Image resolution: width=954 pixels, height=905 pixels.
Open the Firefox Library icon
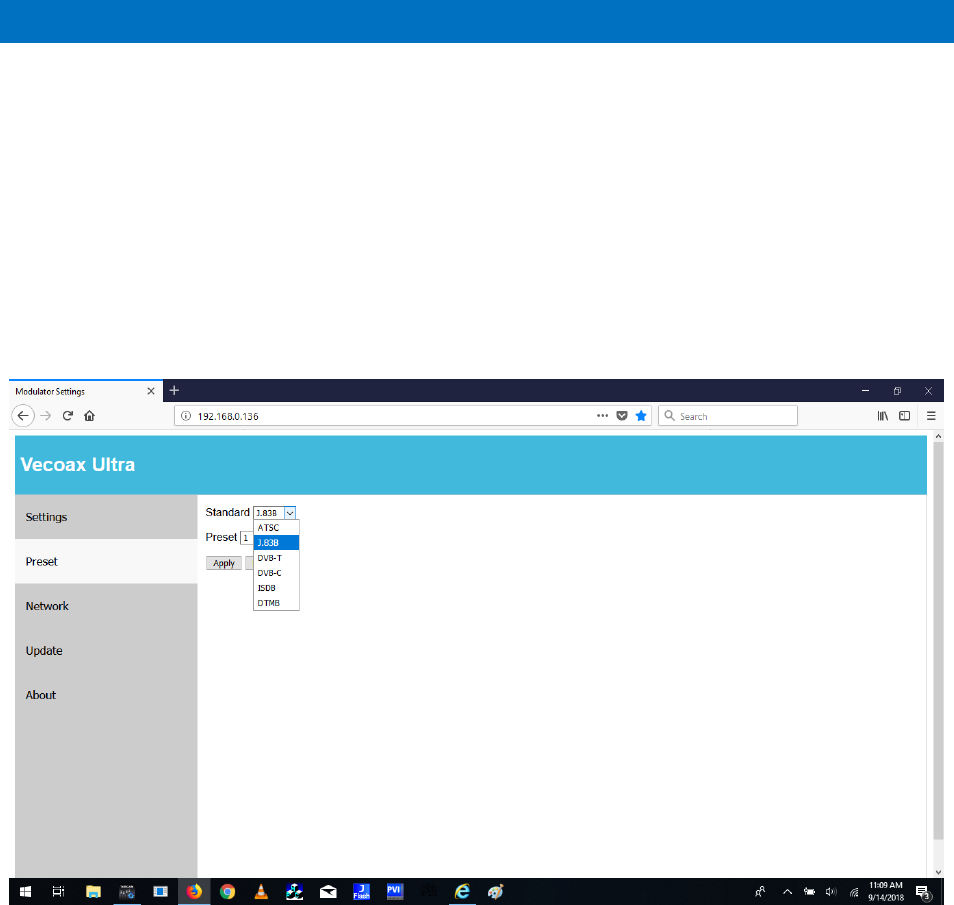pos(883,416)
